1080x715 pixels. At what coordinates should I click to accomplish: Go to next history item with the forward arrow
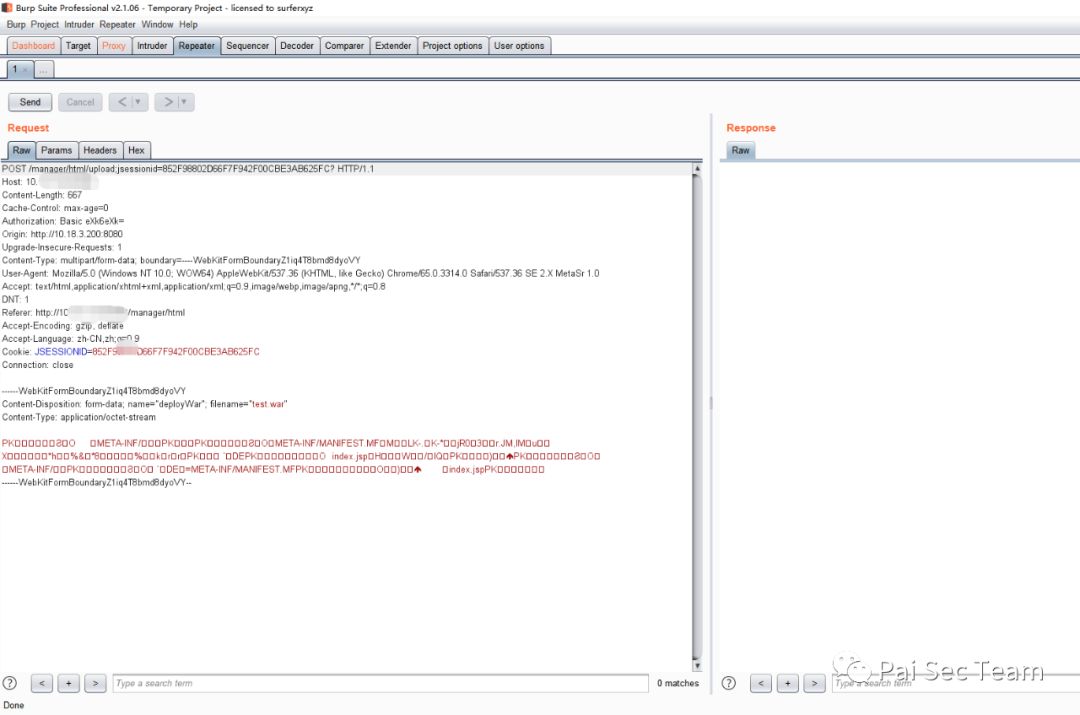pyautogui.click(x=168, y=102)
